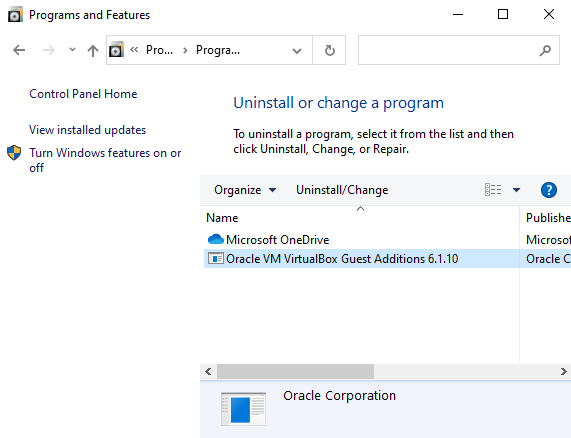Click the address bar Programs icon
Screen dimensions: 571x438
(x=117, y=50)
